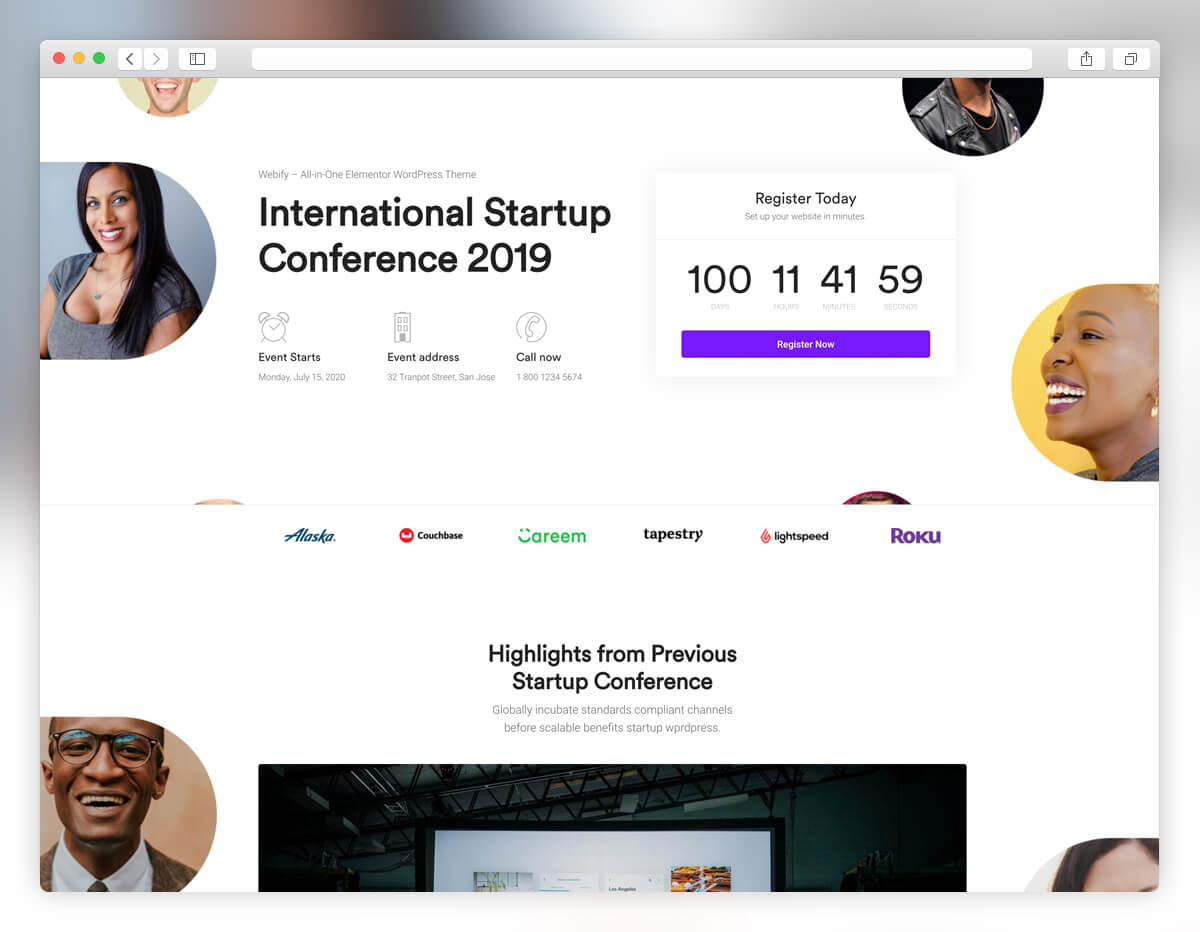Click the International Startup Conference 2019 heading

click(434, 235)
